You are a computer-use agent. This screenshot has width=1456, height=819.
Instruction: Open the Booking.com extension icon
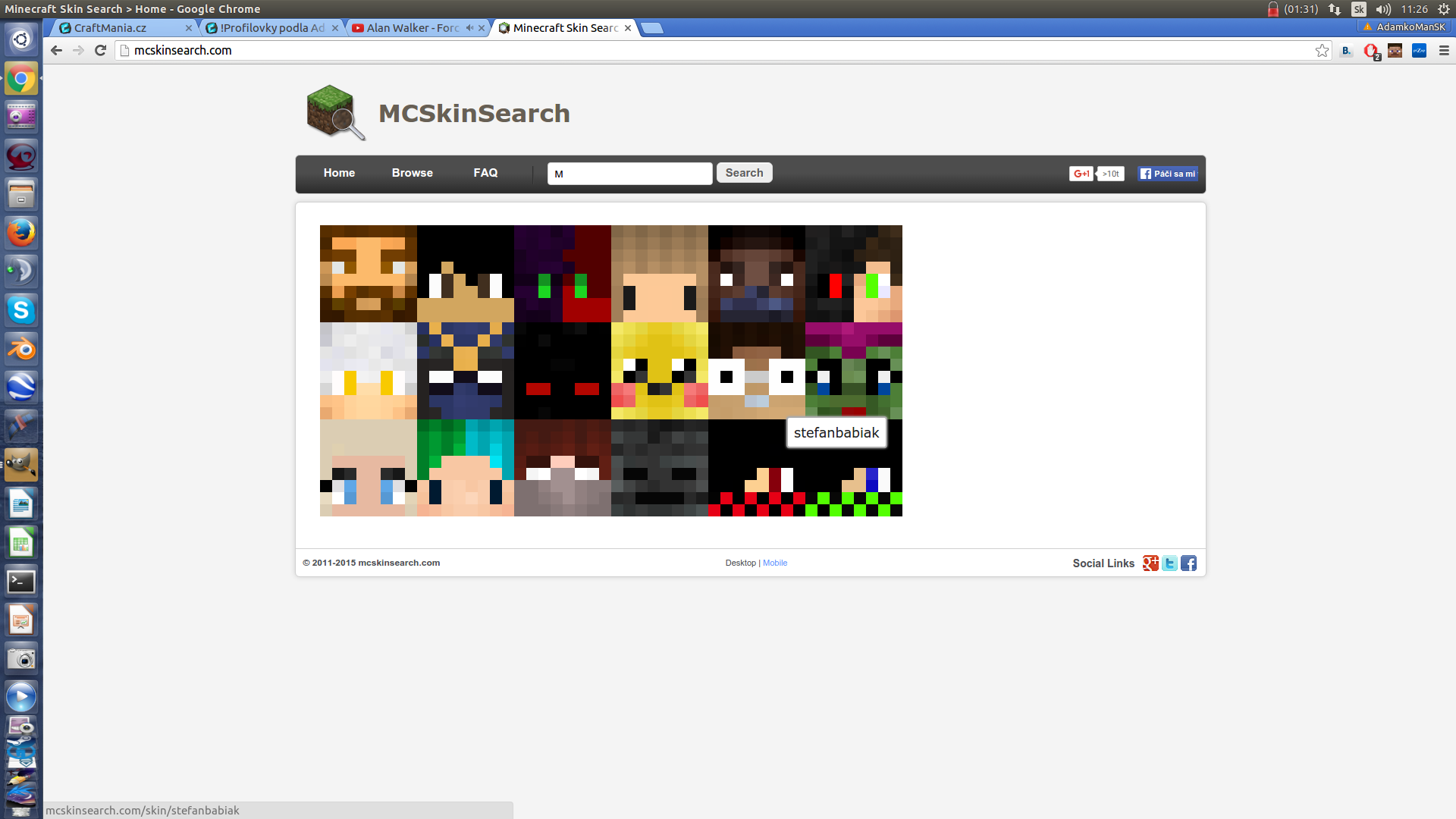click(1346, 51)
